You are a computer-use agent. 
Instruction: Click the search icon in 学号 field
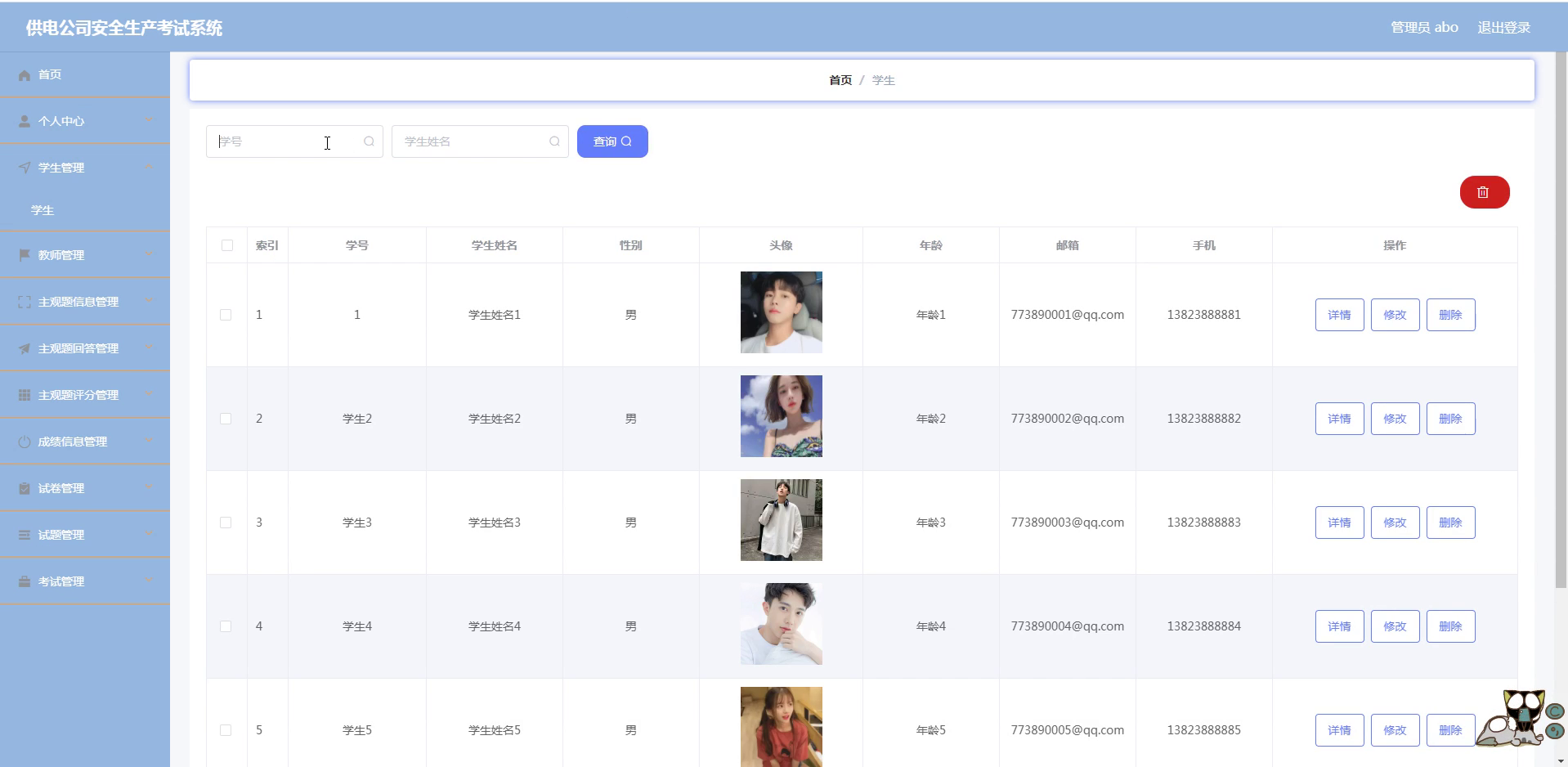[369, 141]
